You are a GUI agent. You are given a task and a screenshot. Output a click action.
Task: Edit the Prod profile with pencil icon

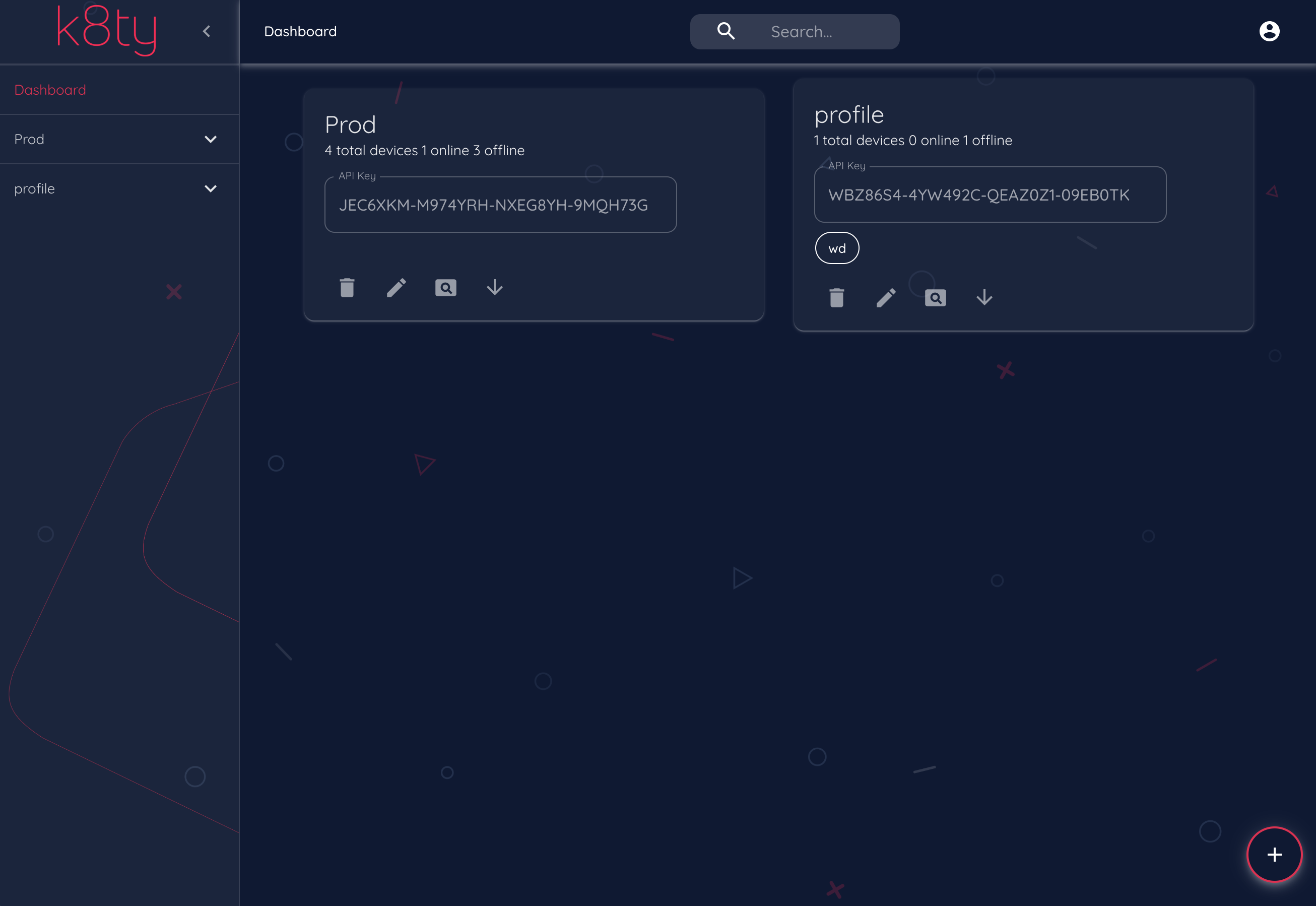pyautogui.click(x=396, y=288)
